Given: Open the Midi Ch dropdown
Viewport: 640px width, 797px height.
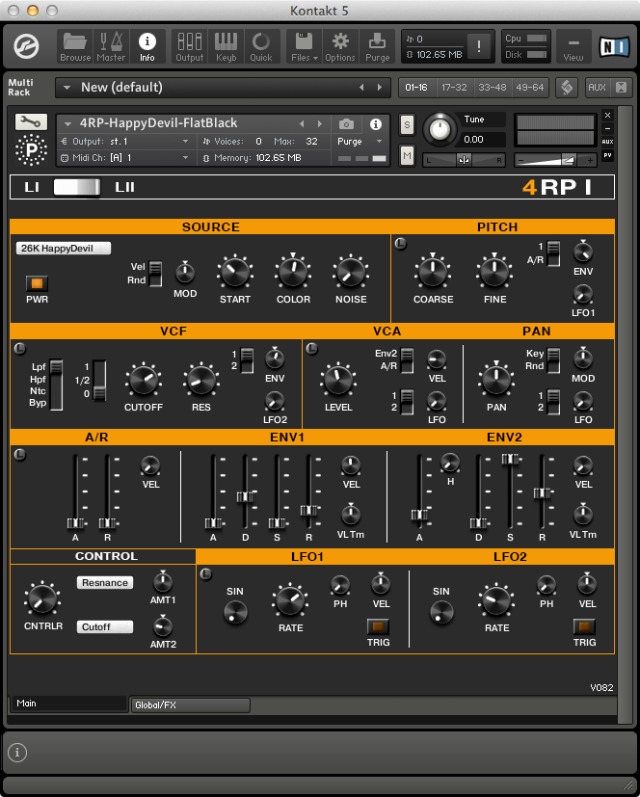Looking at the screenshot, I should 125,158.
